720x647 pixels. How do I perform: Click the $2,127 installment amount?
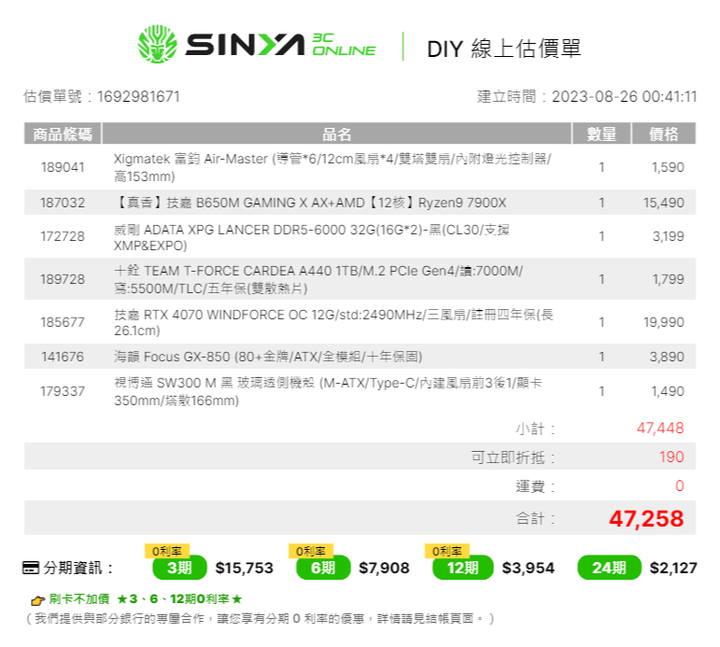673,568
